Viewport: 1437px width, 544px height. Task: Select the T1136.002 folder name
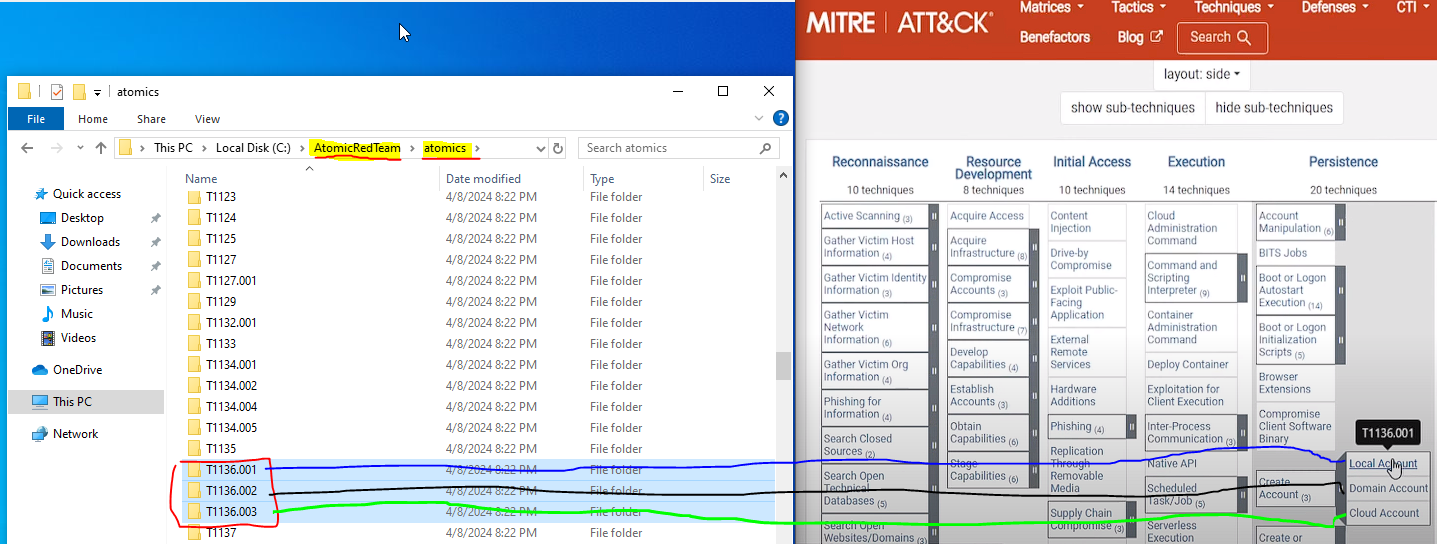coord(231,491)
